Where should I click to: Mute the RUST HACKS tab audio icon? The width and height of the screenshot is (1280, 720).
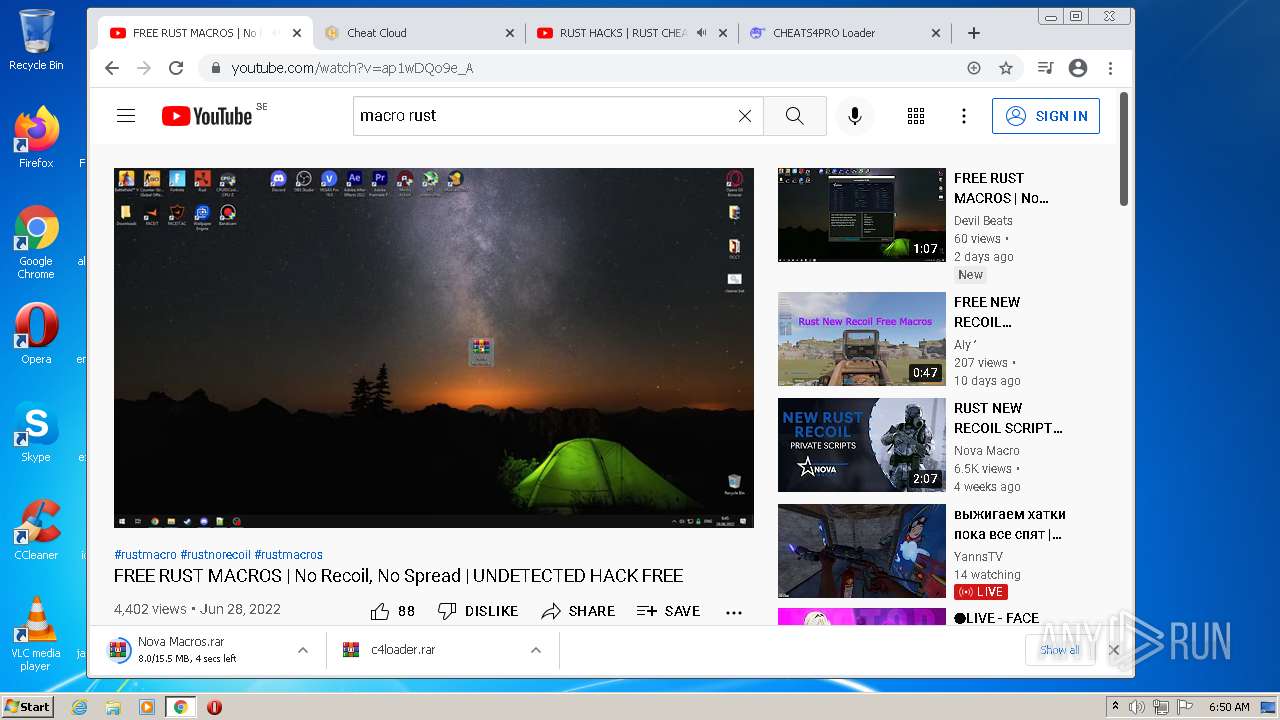click(702, 33)
